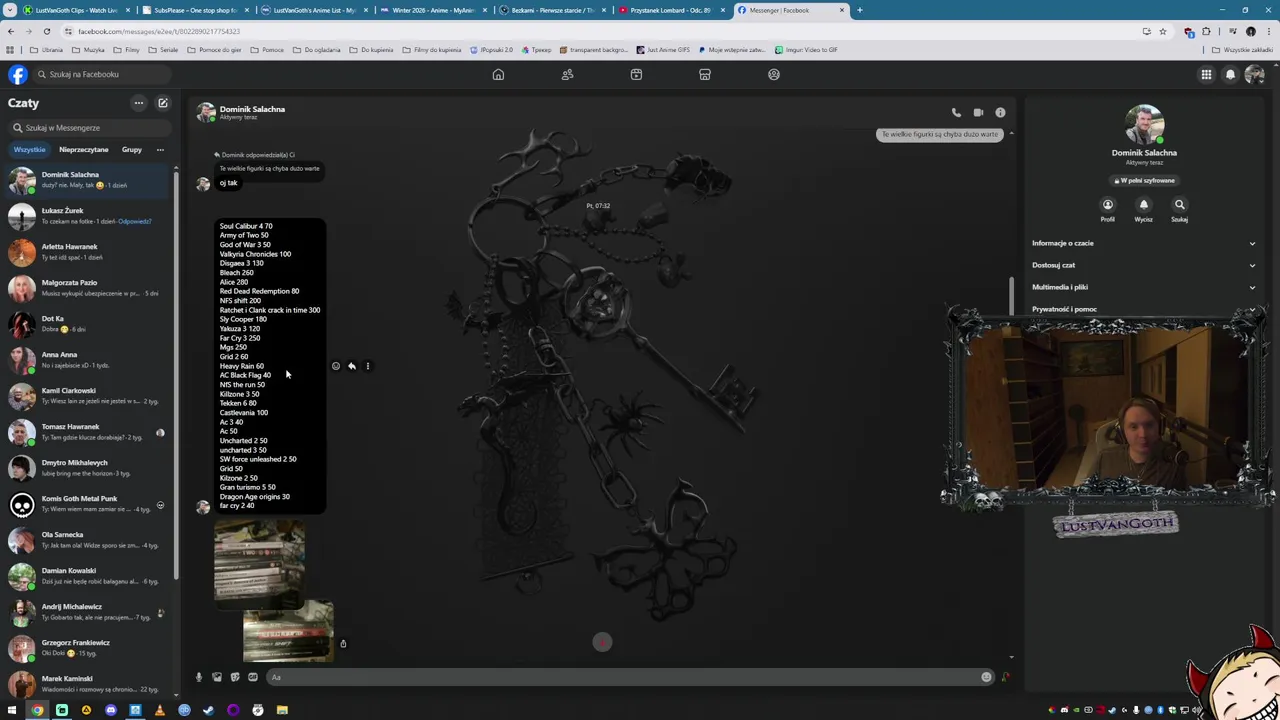Open chats options three-dot menu

click(x=139, y=103)
